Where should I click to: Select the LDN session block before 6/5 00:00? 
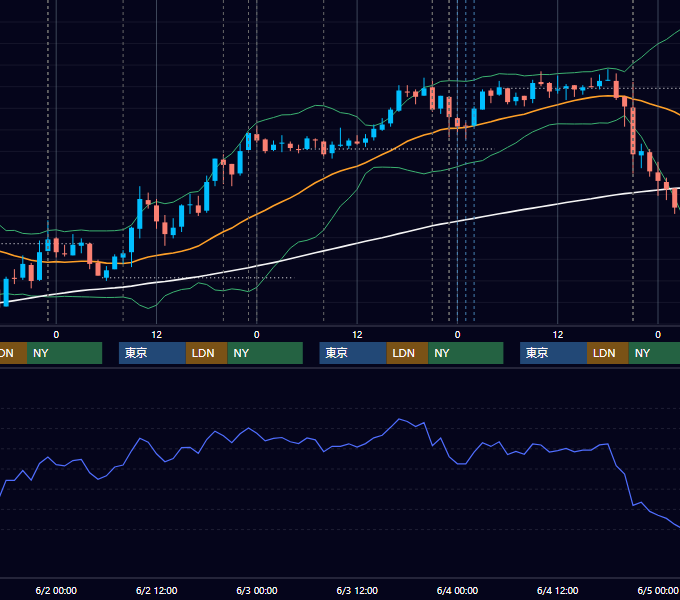click(608, 353)
